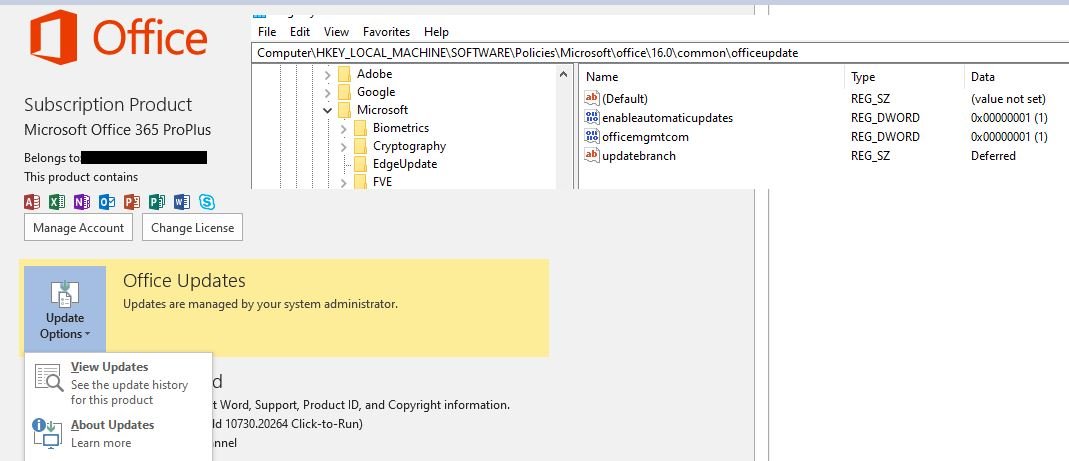Open the Edit menu in Registry Editor
Image resolution: width=1069 pixels, height=461 pixels.
[300, 32]
